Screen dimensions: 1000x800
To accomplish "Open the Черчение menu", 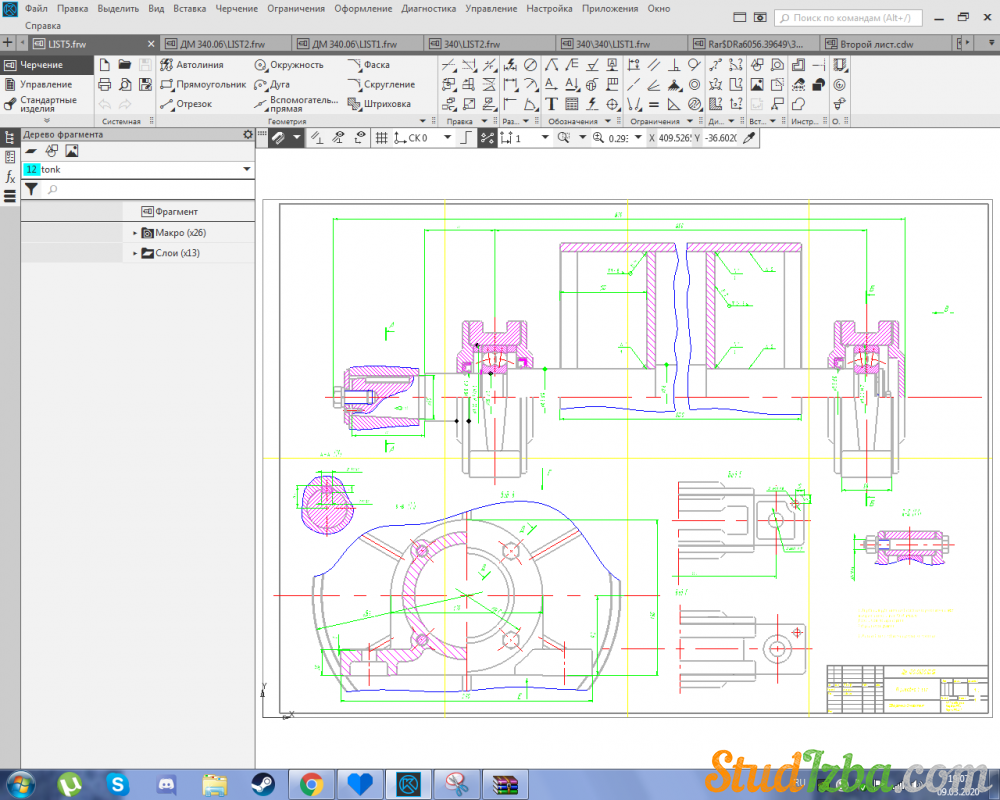I will [x=236, y=8].
